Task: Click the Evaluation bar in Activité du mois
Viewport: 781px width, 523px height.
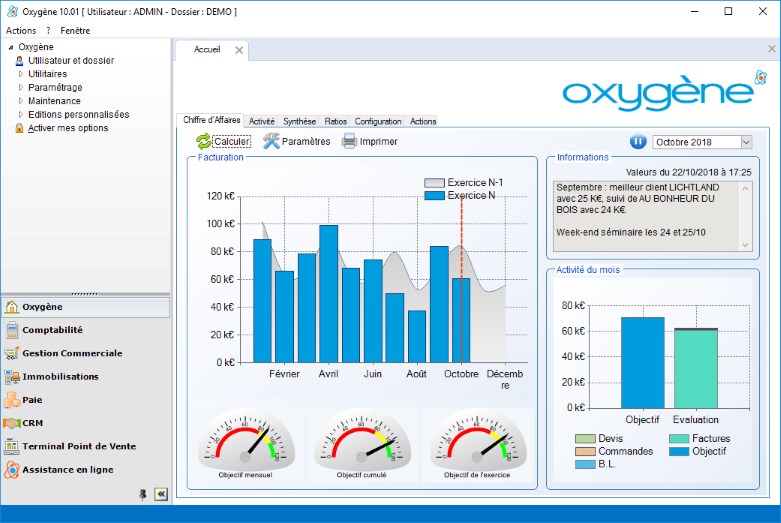Action: click(696, 369)
